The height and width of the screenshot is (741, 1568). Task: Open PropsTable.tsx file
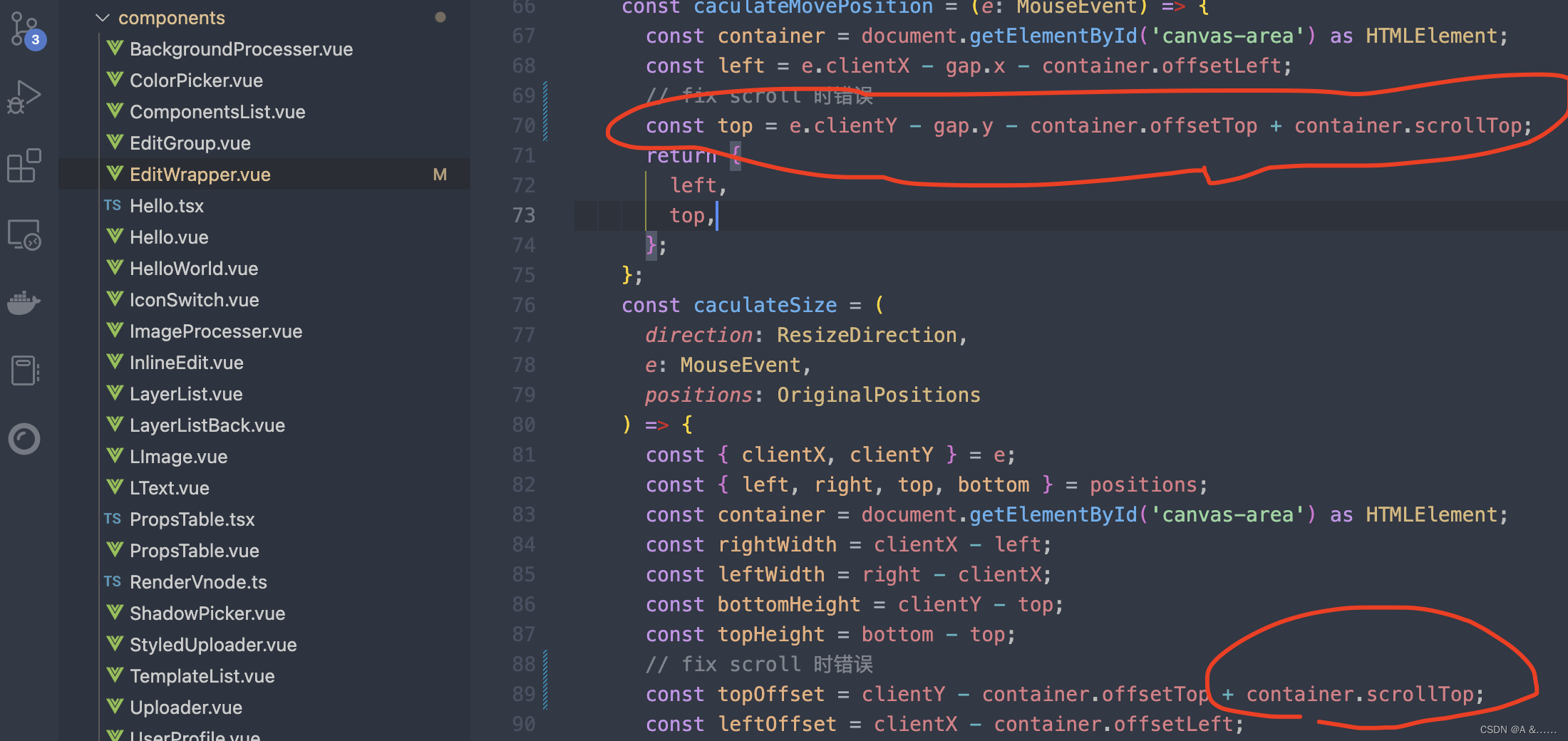point(192,519)
